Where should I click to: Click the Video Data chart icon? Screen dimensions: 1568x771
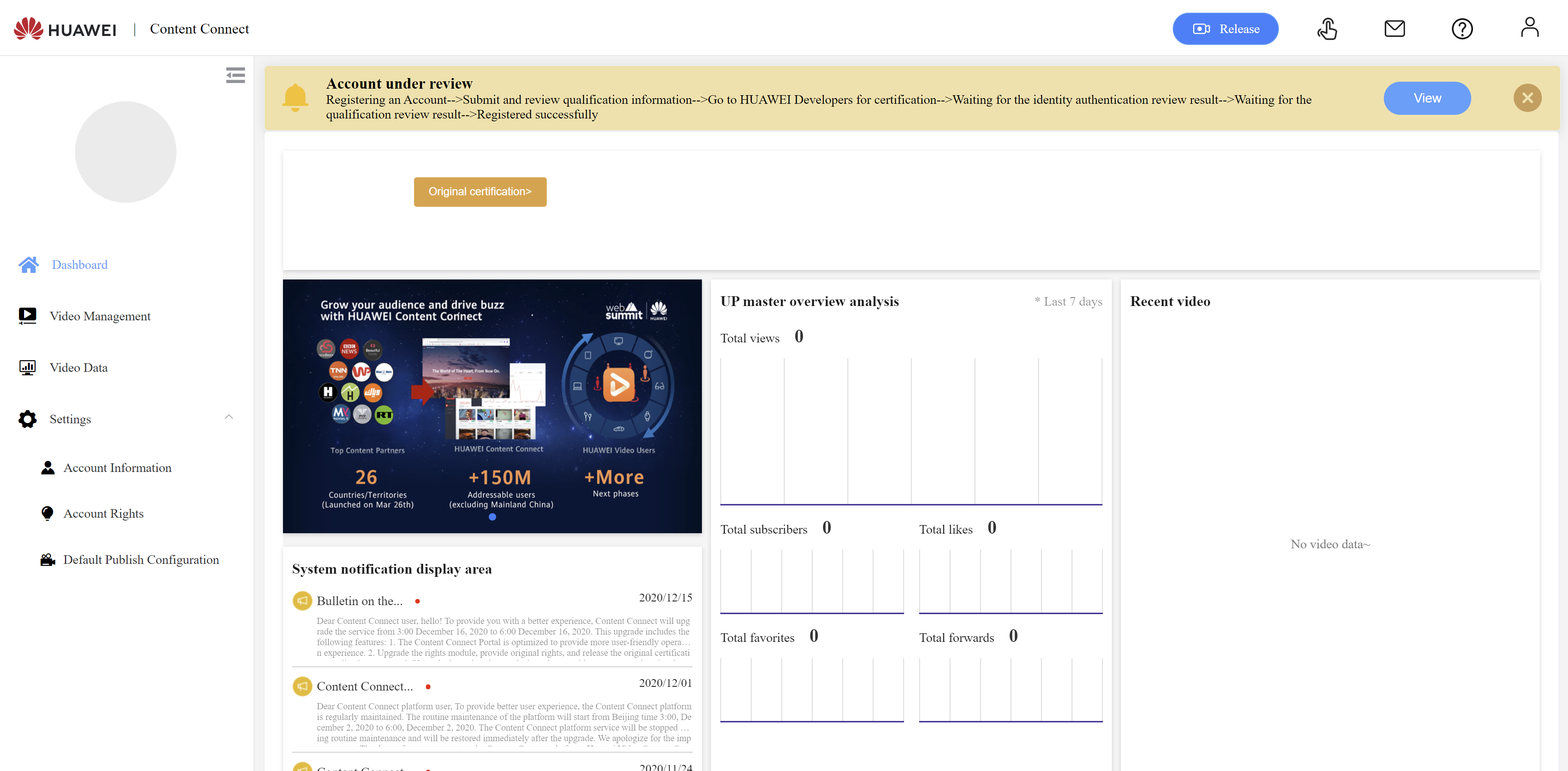tap(27, 367)
